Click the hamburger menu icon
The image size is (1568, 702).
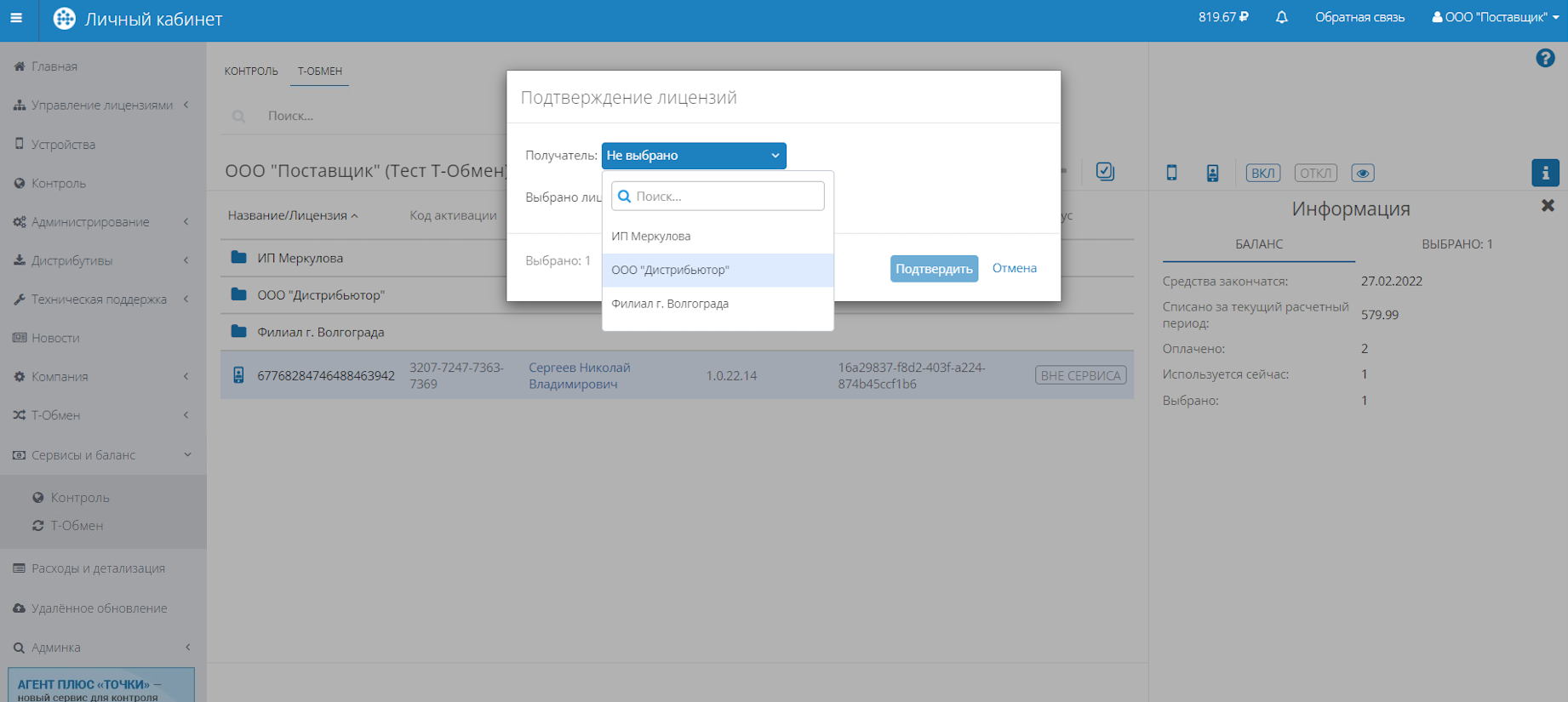16,18
